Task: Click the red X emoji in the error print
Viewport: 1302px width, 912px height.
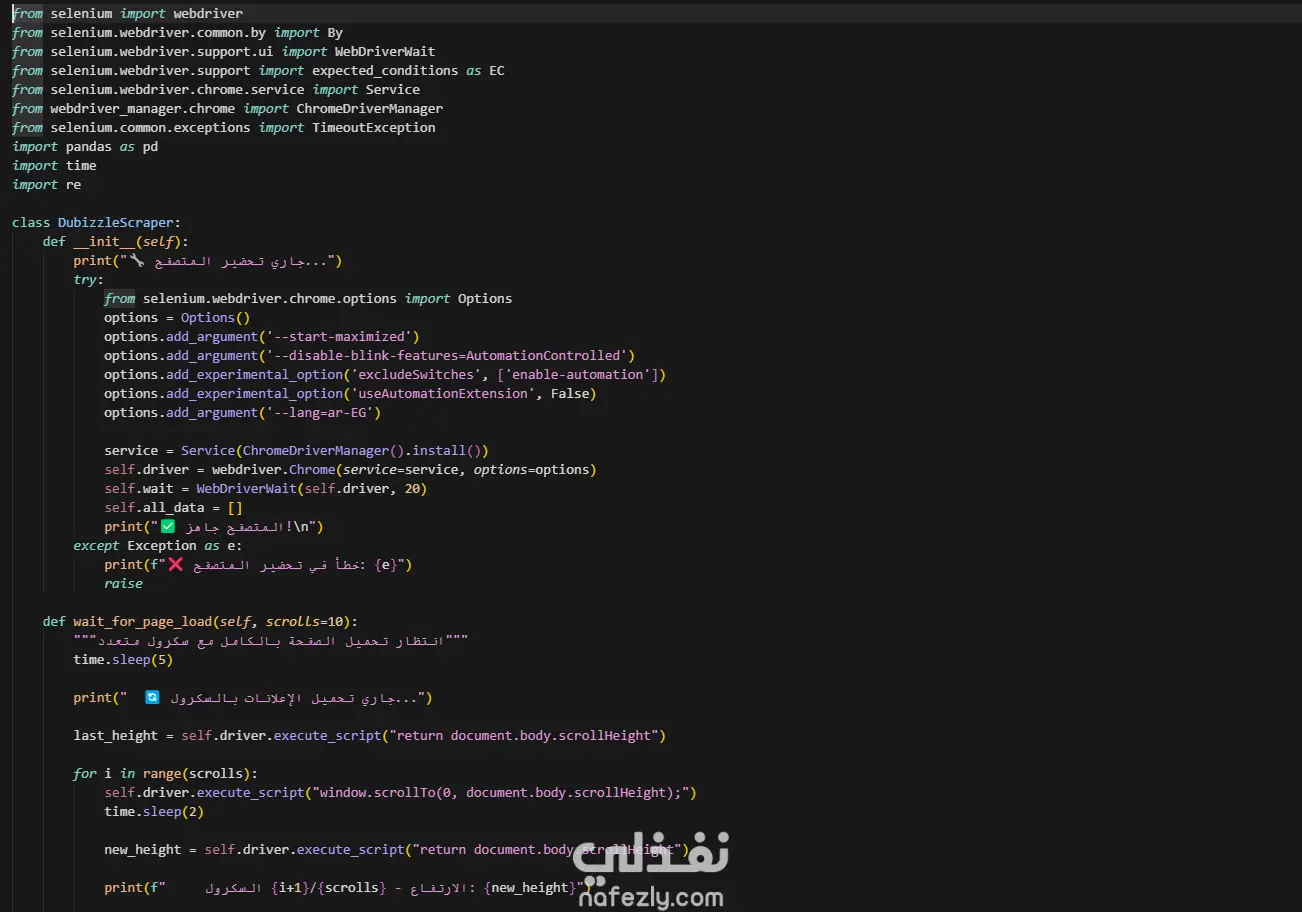Action: pos(176,563)
